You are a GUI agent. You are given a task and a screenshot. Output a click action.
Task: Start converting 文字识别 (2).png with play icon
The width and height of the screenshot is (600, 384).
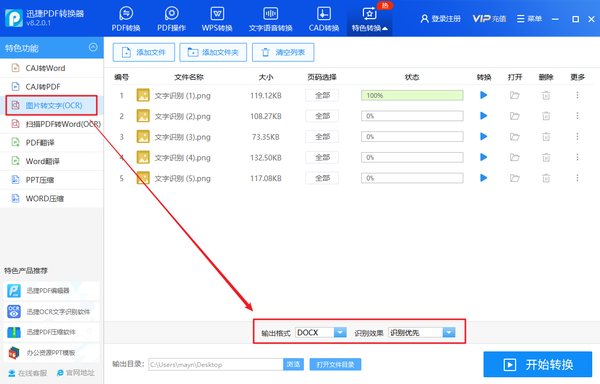[x=484, y=116]
